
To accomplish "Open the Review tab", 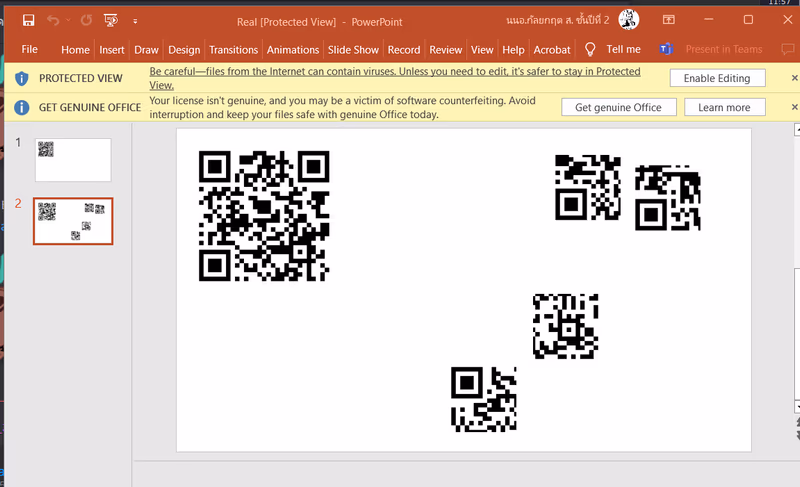I will click(445, 49).
